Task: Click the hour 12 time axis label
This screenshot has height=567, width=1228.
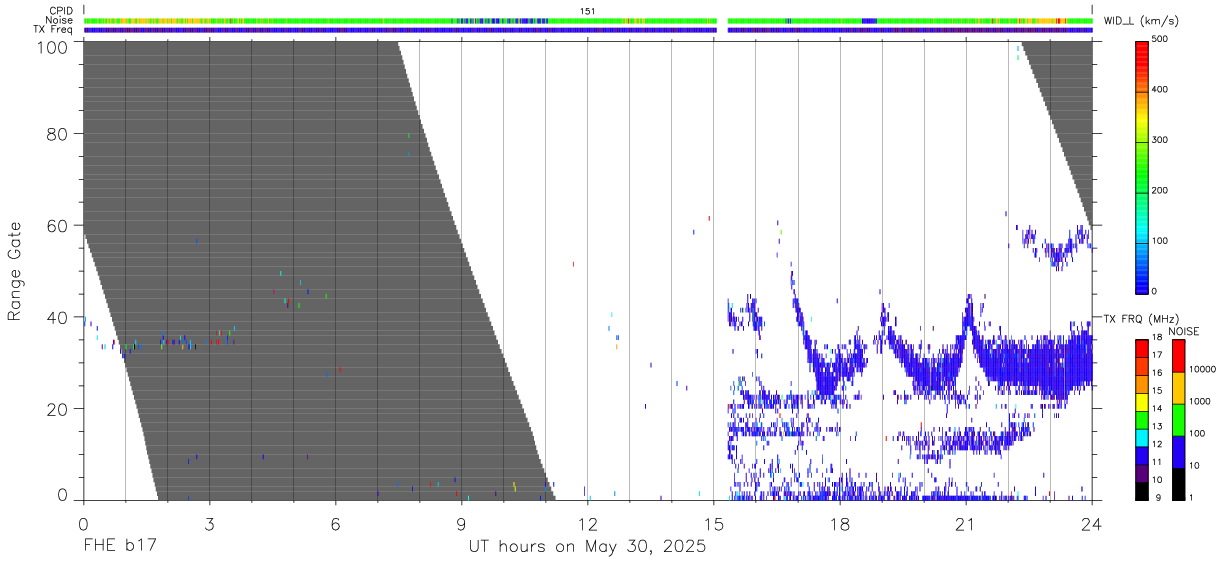Action: click(587, 523)
